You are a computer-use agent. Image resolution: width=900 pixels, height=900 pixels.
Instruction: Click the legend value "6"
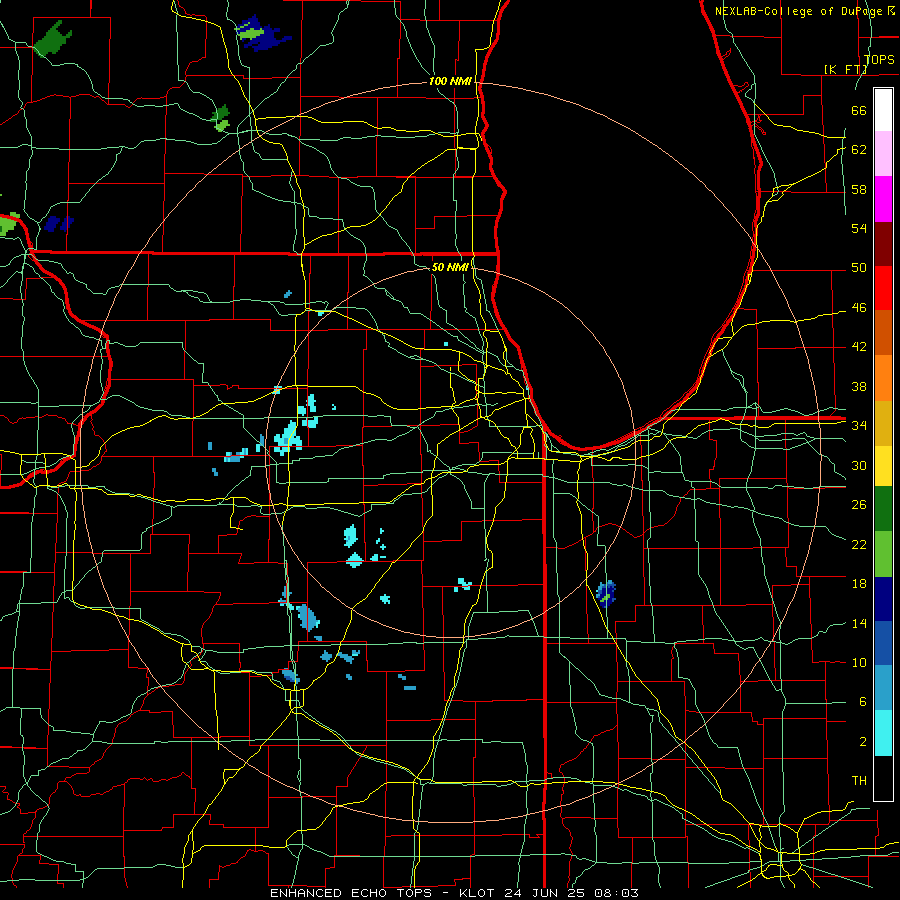pos(862,702)
